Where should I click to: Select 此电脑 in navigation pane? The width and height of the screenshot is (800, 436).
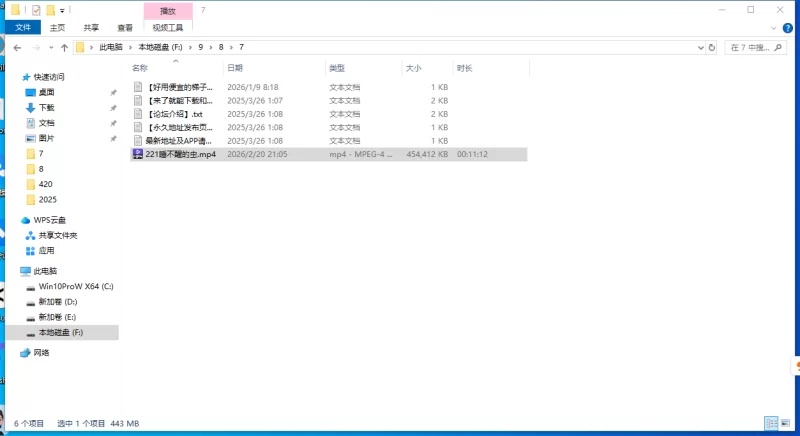(45, 271)
